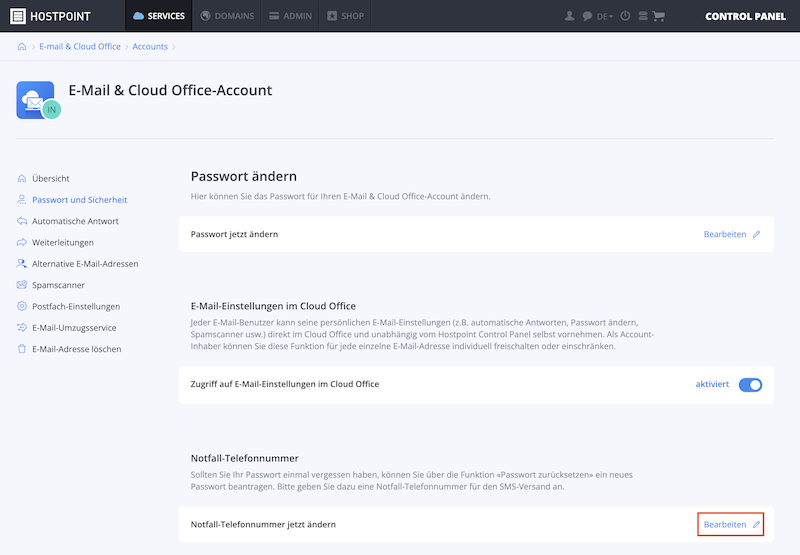
Task: Go to E-mail & Cloud Office breadcrumb
Action: (x=80, y=46)
